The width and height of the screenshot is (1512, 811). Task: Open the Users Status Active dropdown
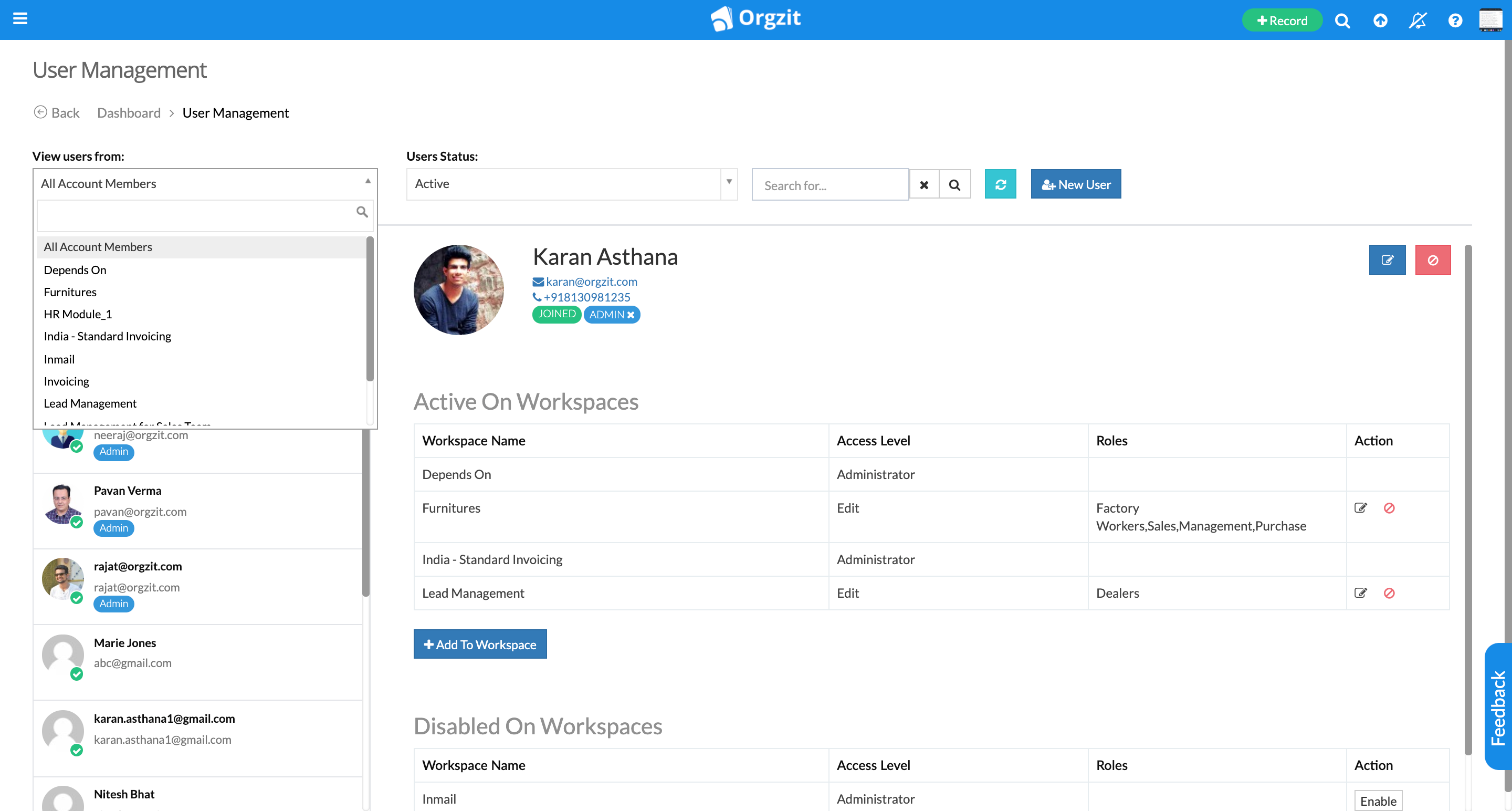(572, 184)
